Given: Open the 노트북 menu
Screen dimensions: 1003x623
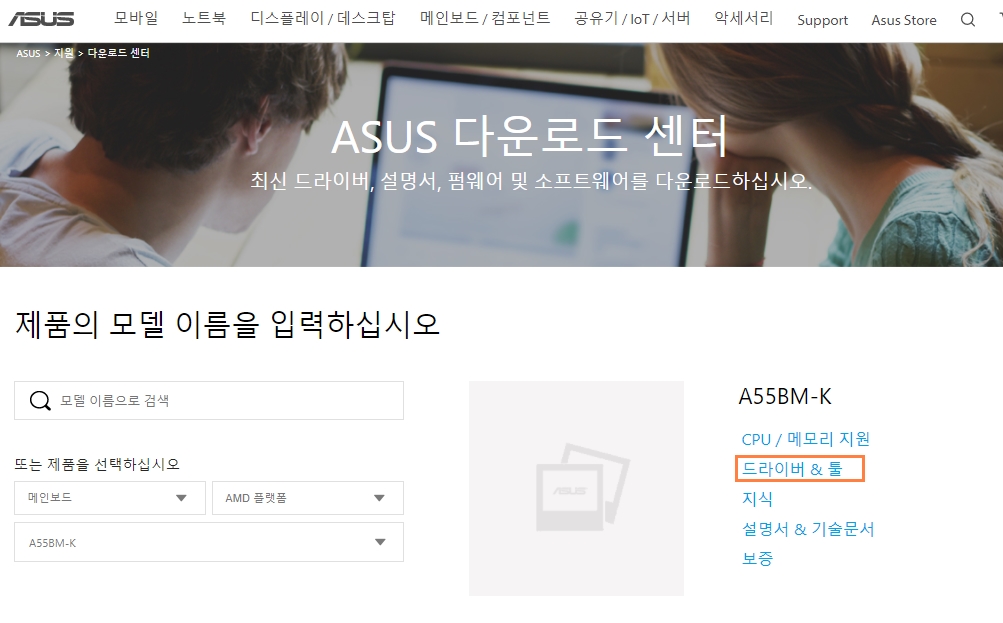Looking at the screenshot, I should click(x=203, y=19).
